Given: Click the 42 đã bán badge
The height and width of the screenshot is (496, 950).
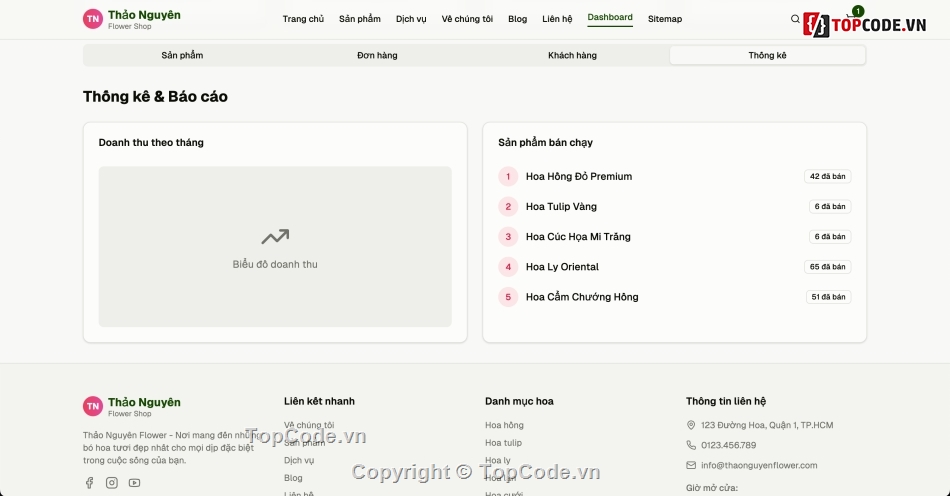Looking at the screenshot, I should [x=828, y=176].
